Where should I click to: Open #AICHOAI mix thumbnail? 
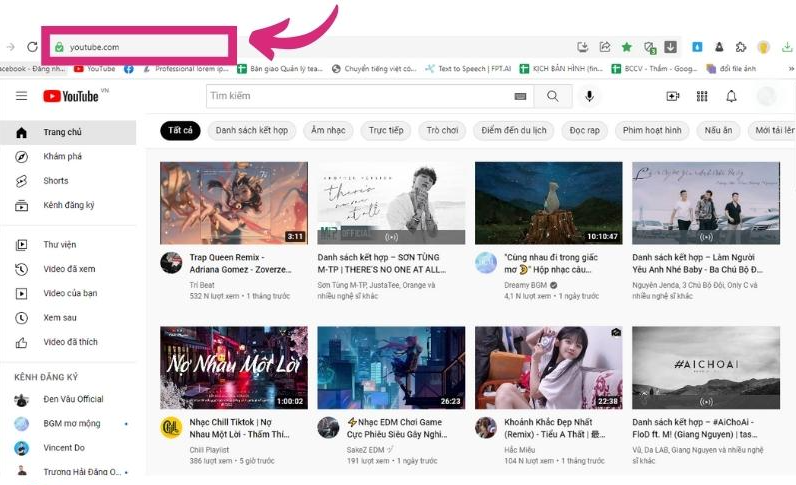tap(706, 368)
